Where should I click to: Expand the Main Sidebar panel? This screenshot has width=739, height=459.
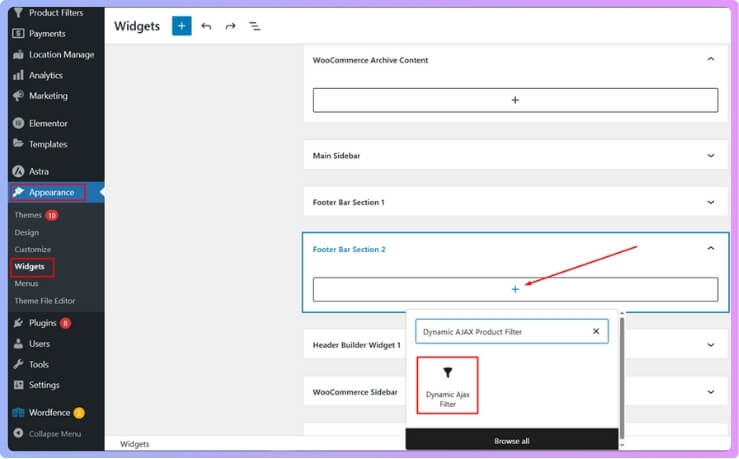[711, 156]
